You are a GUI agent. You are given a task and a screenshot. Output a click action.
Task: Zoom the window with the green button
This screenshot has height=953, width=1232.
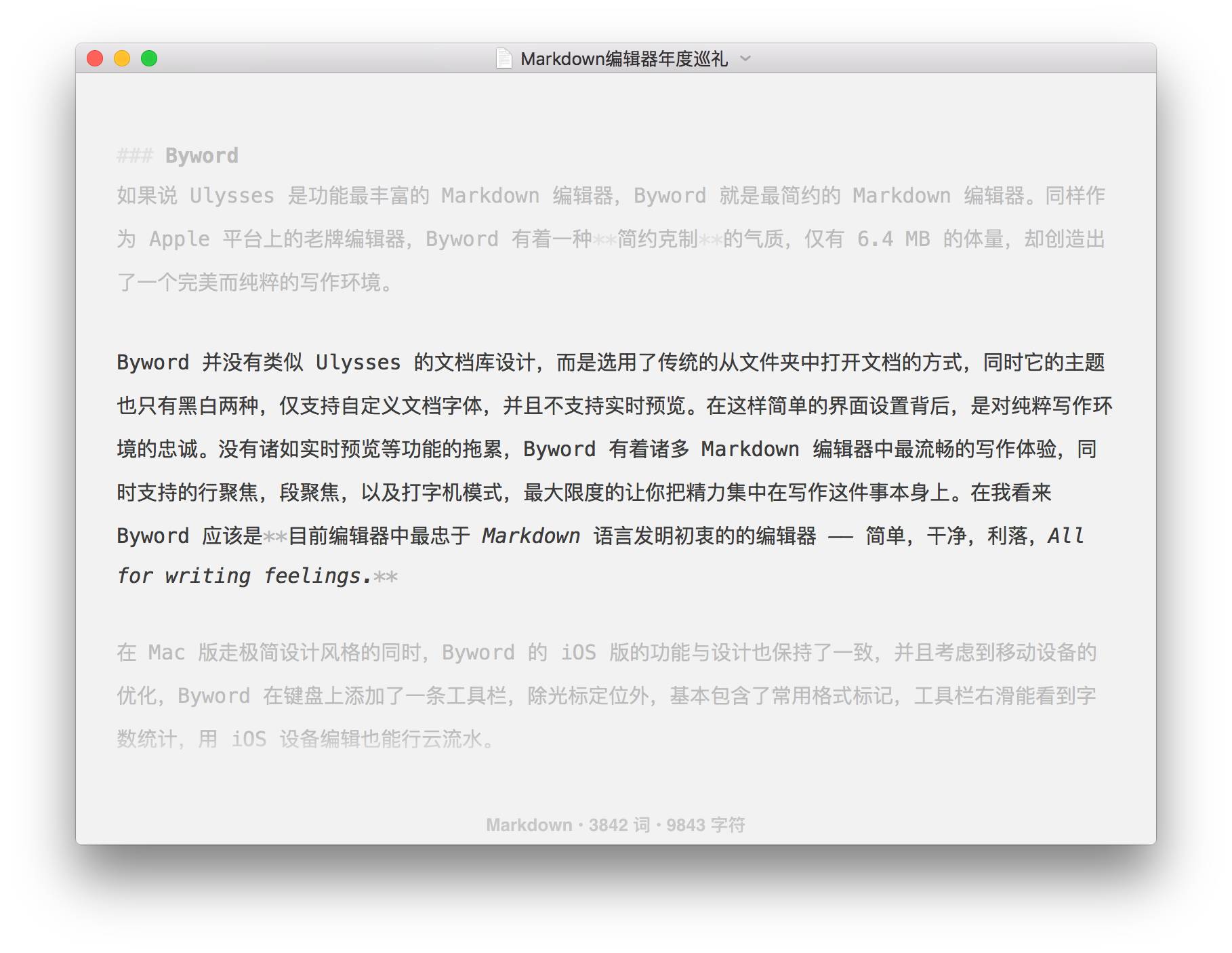[x=149, y=58]
